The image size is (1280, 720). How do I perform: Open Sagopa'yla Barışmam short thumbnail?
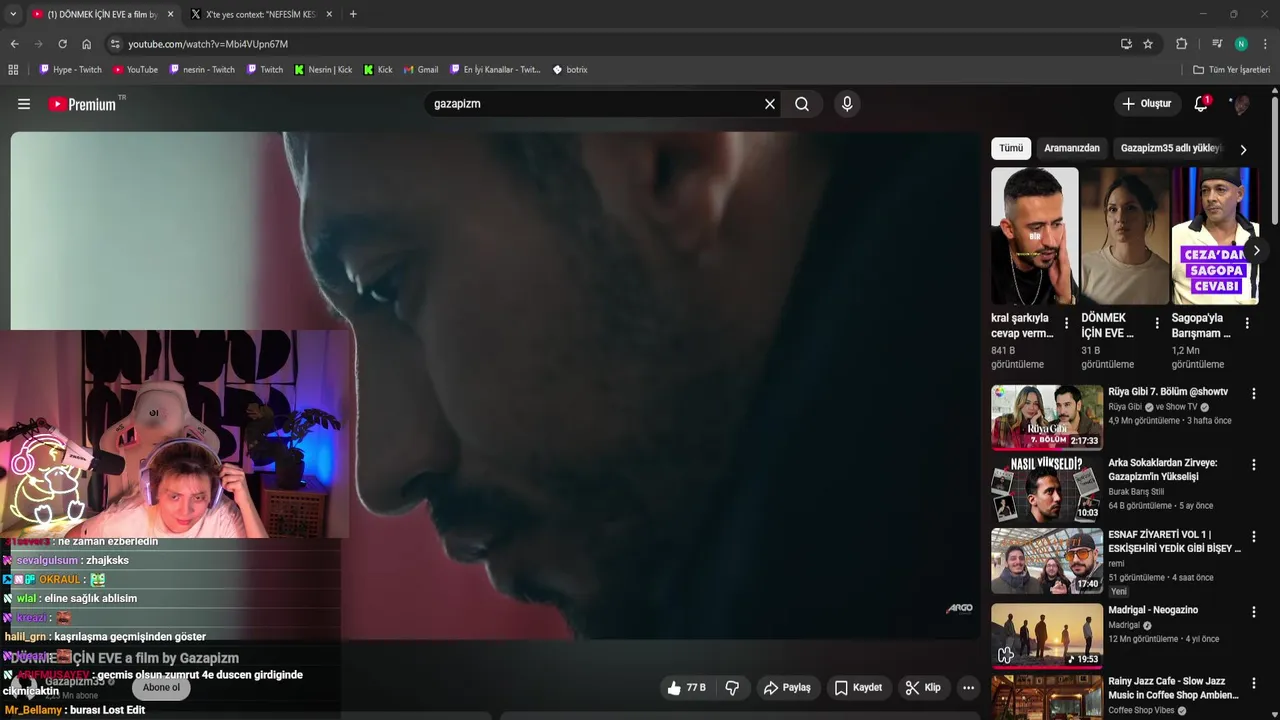(1215, 236)
